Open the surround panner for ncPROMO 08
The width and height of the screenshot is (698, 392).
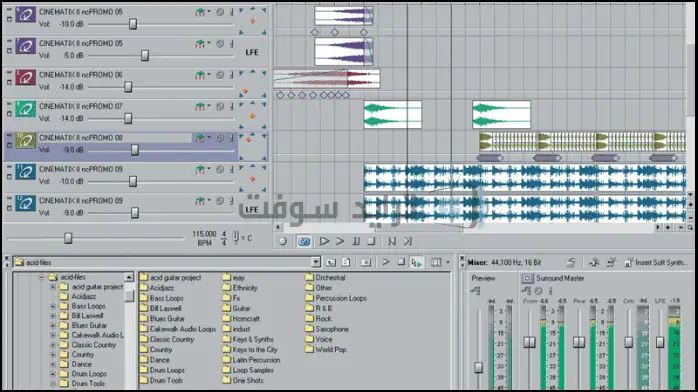pos(252,146)
